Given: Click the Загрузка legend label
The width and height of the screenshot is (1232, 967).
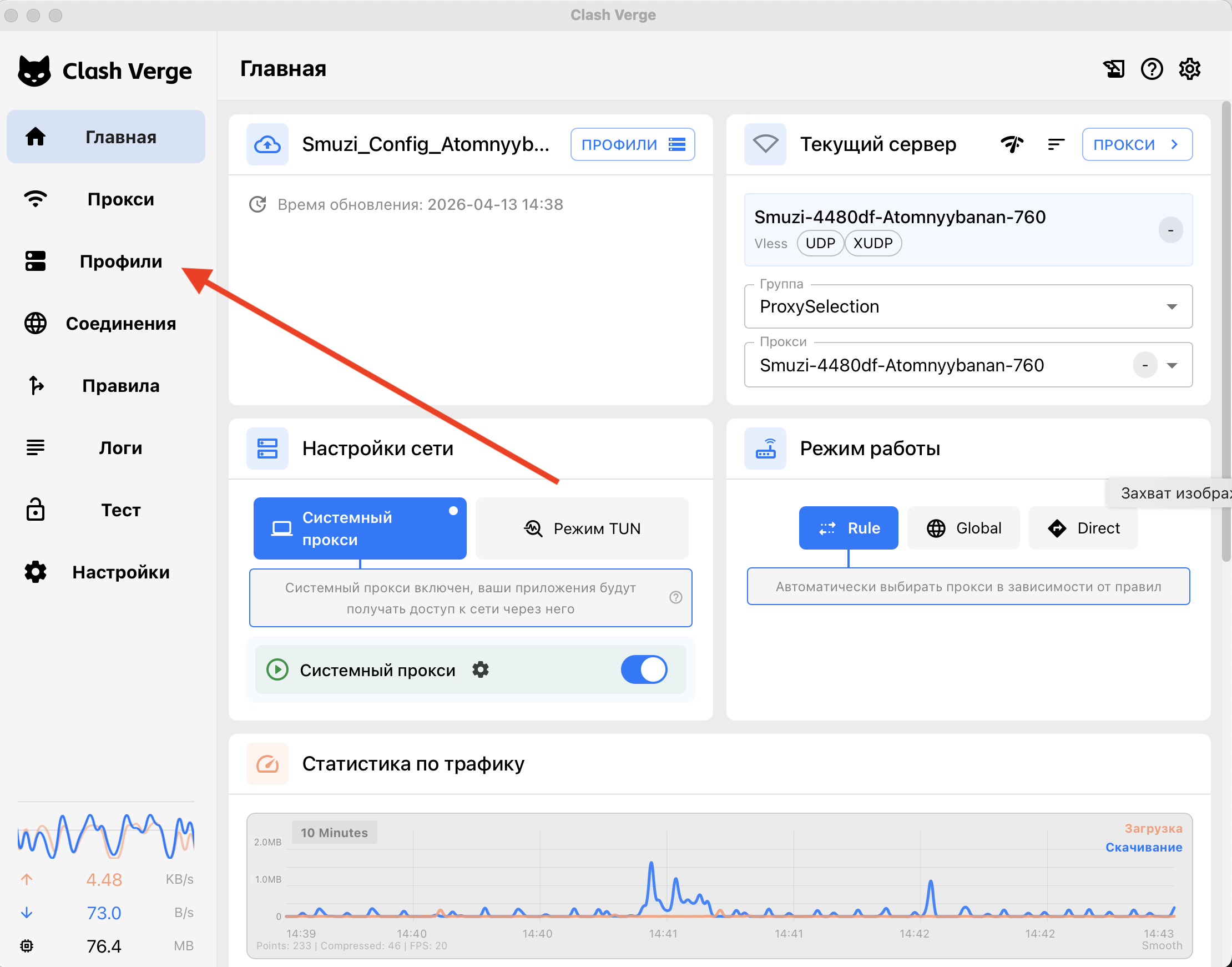Looking at the screenshot, I should (x=1153, y=828).
